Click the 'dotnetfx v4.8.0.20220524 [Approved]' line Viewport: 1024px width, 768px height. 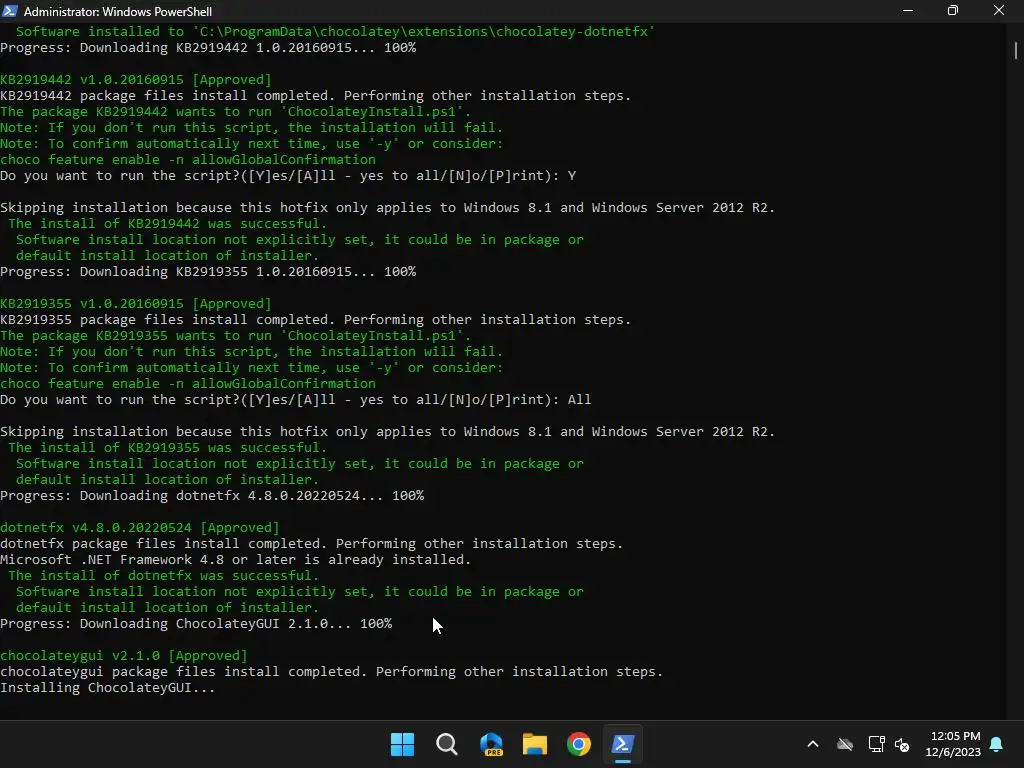(x=140, y=528)
